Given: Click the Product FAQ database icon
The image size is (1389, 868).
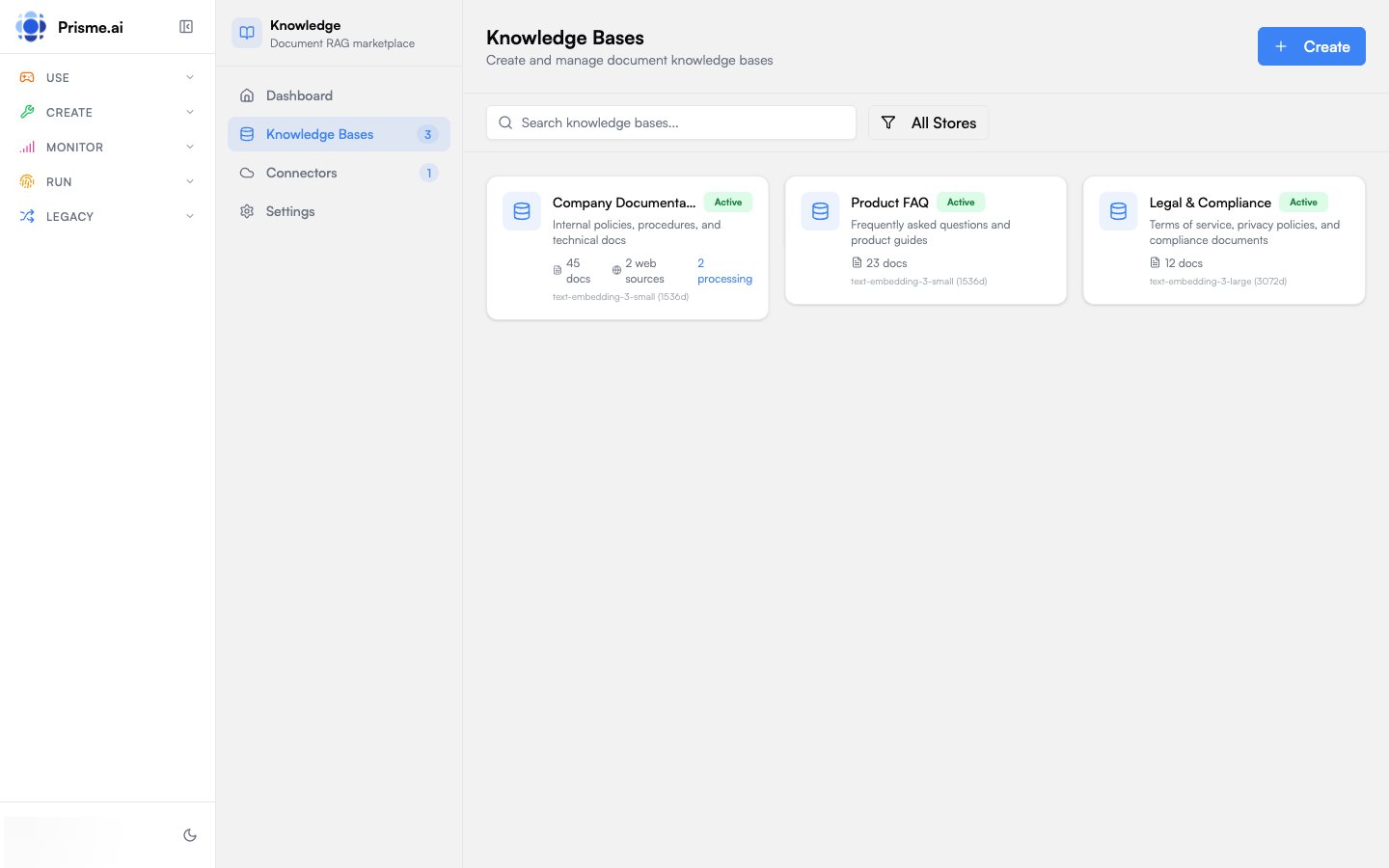Looking at the screenshot, I should (x=820, y=211).
